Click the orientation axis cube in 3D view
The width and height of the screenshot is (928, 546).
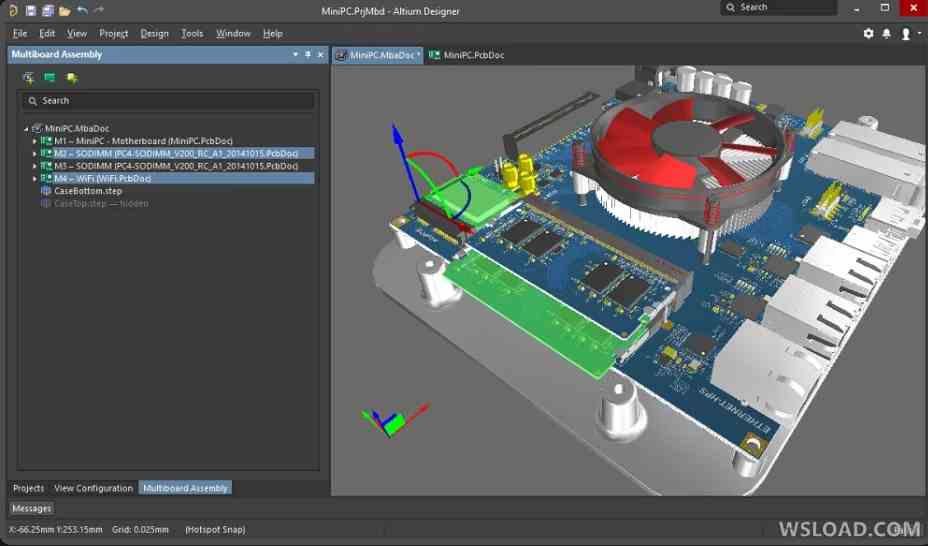point(392,422)
